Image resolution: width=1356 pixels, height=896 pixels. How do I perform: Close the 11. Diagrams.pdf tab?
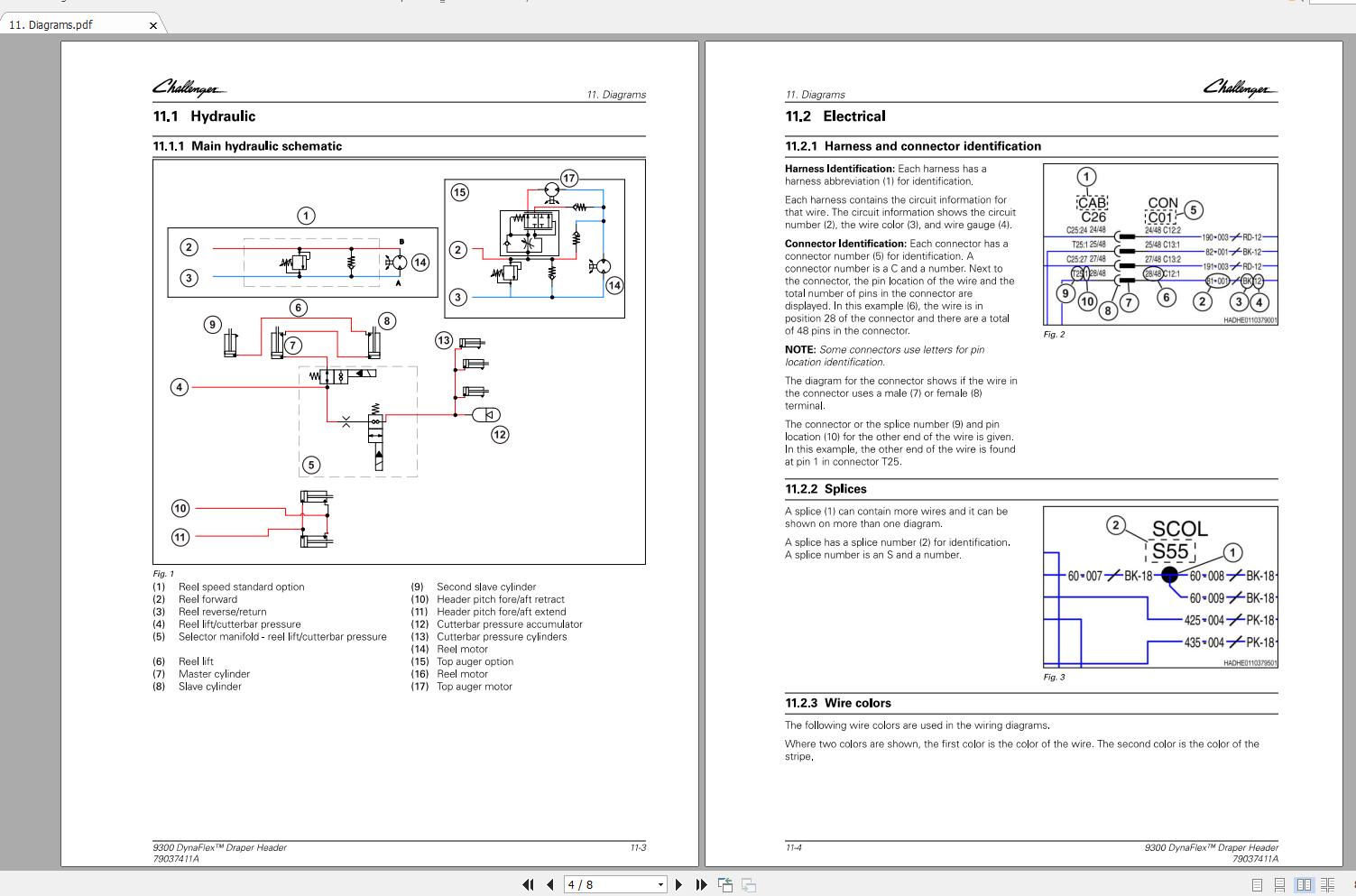tap(152, 25)
